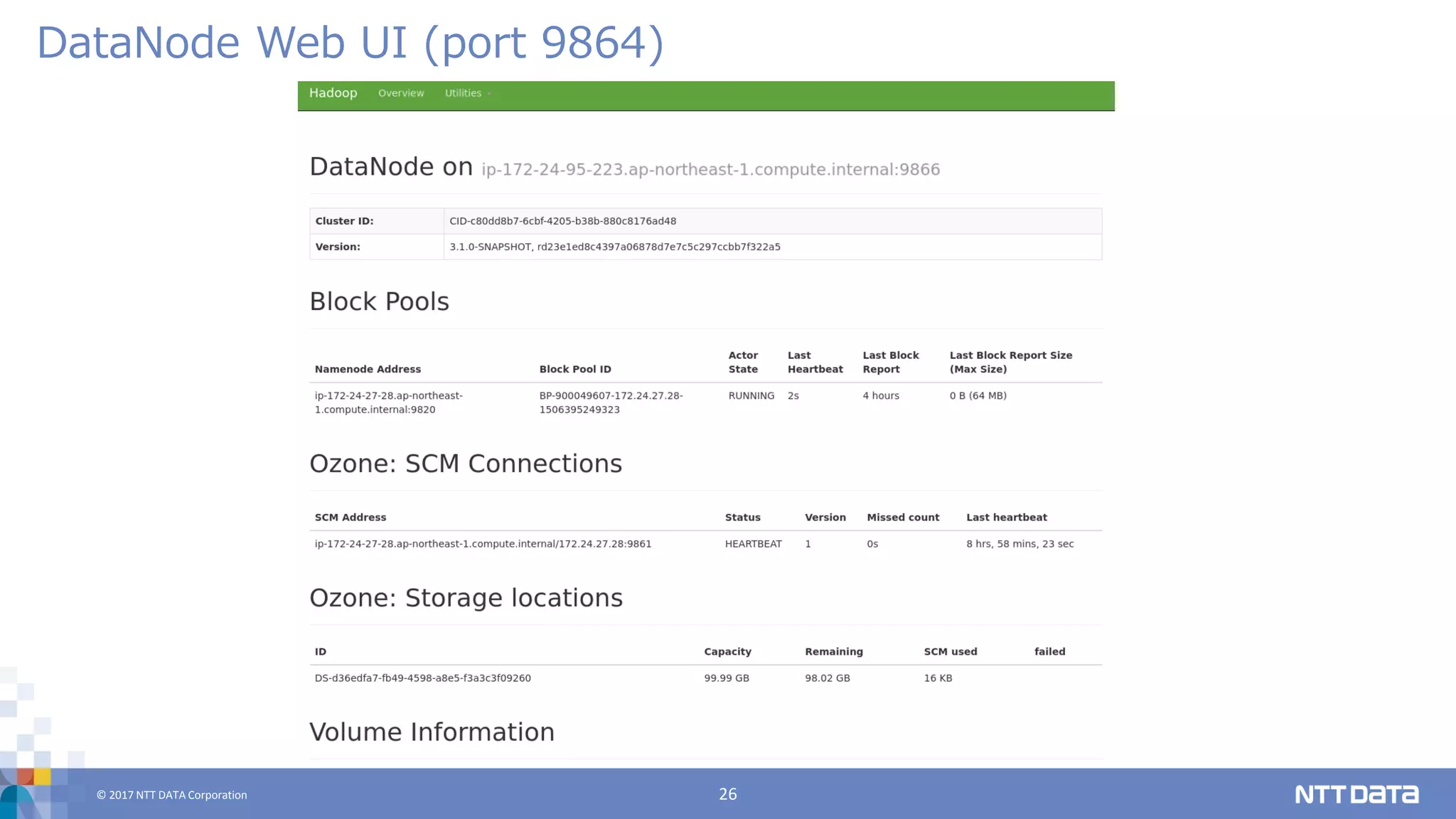1456x819 pixels.
Task: Select the Cluster ID value text
Action: [562, 221]
